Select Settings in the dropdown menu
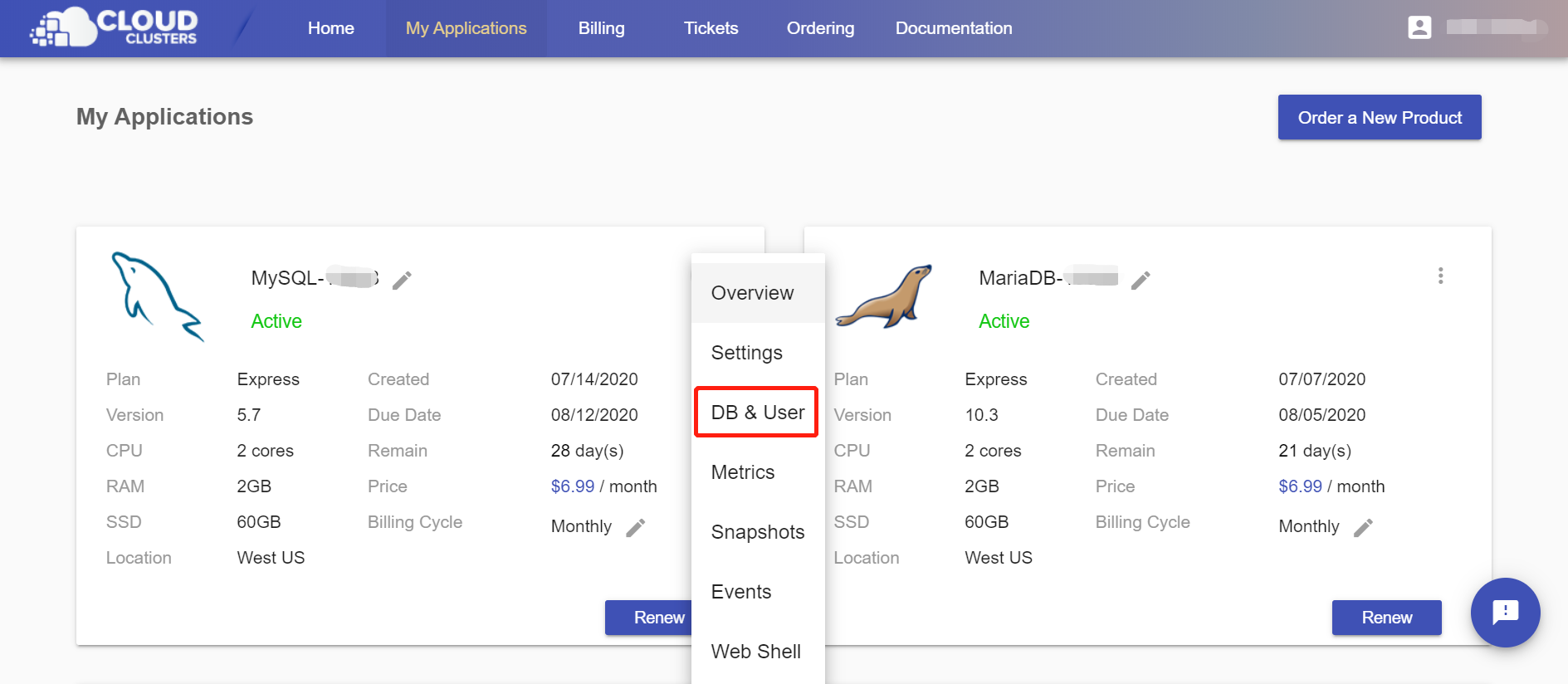The height and width of the screenshot is (684, 1568). tap(758, 353)
